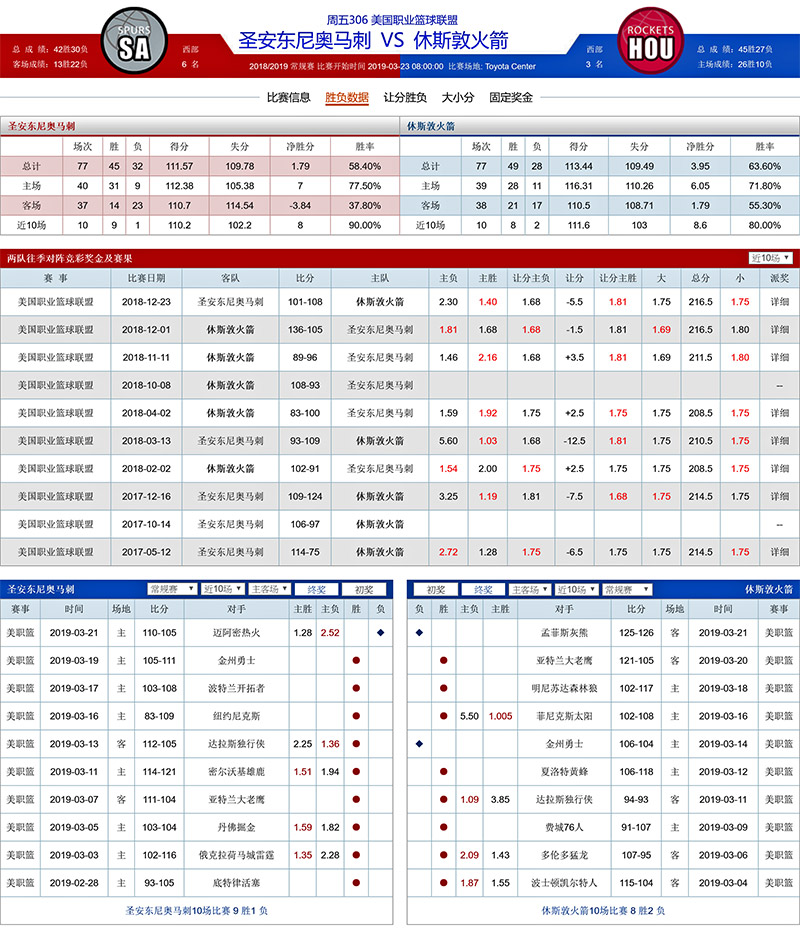The width and height of the screenshot is (800, 933).
Task: Open 近10场 dropdown in head-to-head header
Action: (x=770, y=258)
